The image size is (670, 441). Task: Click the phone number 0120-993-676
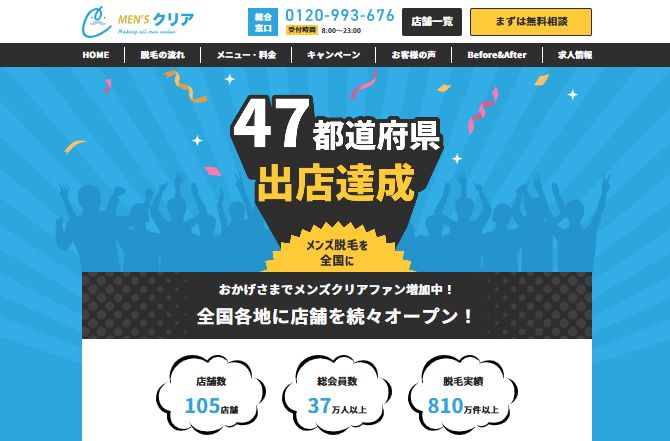coord(340,15)
